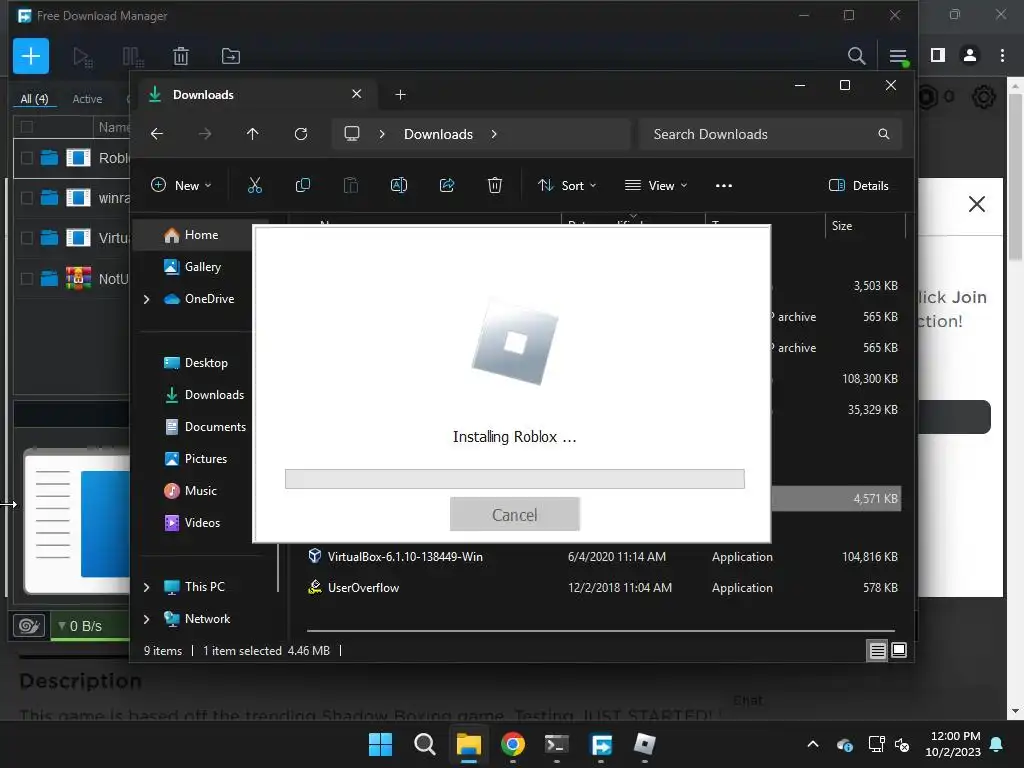This screenshot has width=1024, height=768.
Task: Check the VirtualBox download row checkbox
Action: pos(27,238)
